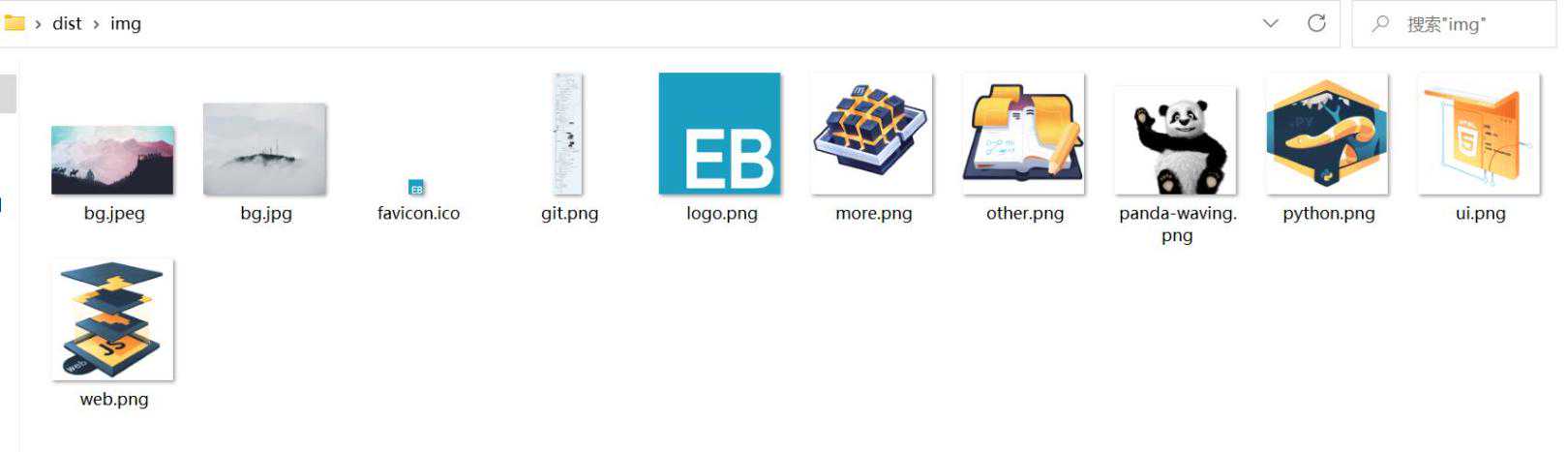Select the ui.png HTML5 icon
This screenshot has width=1568, height=452.
pyautogui.click(x=1479, y=134)
